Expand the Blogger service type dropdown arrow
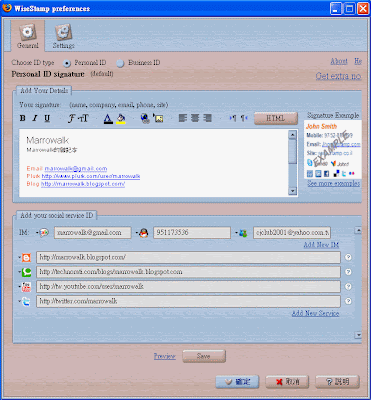This screenshot has height=400, width=371. point(19,258)
